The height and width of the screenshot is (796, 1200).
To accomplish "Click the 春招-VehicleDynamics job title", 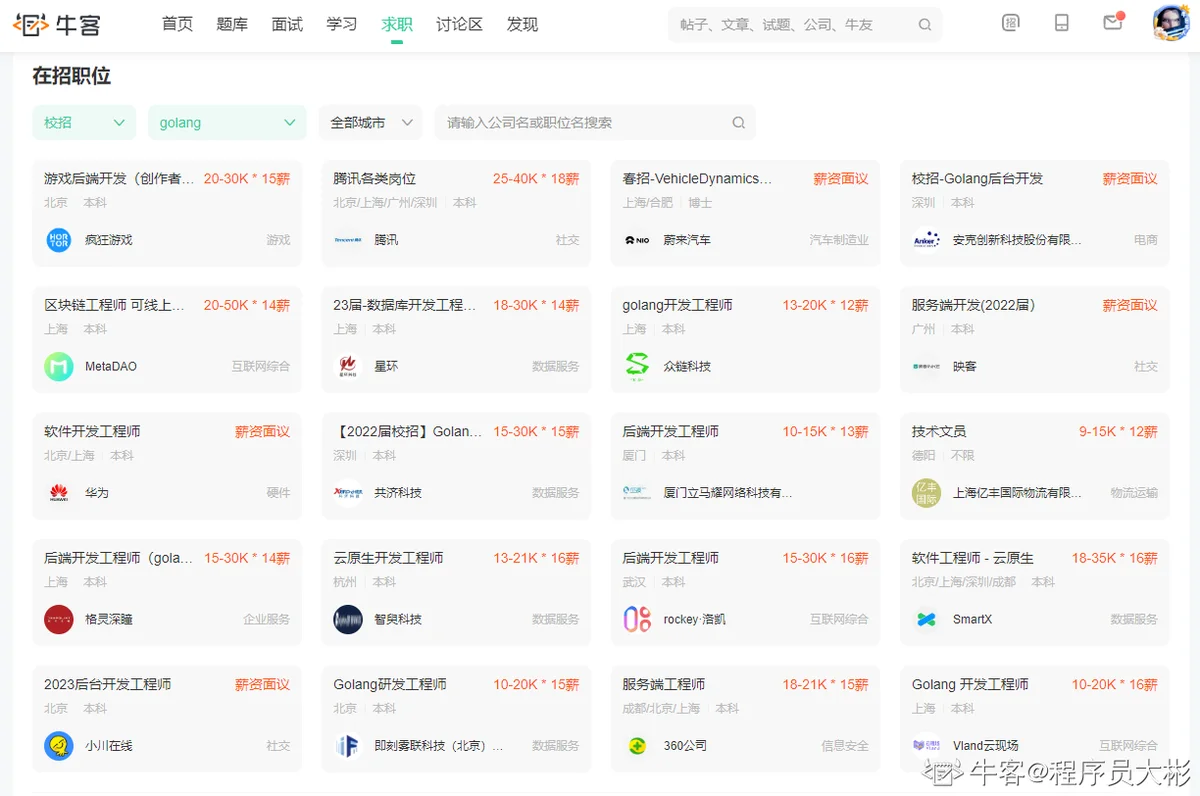I will 698,179.
